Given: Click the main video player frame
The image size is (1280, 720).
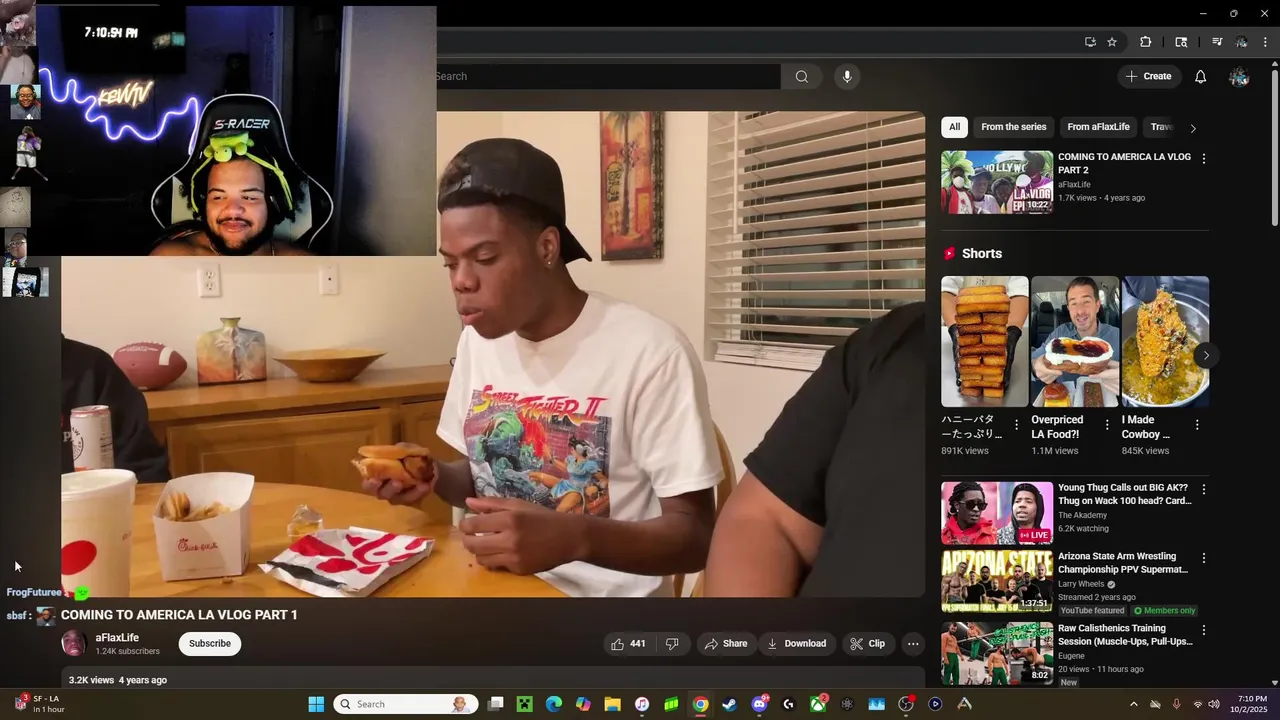Looking at the screenshot, I should pyautogui.click(x=493, y=354).
